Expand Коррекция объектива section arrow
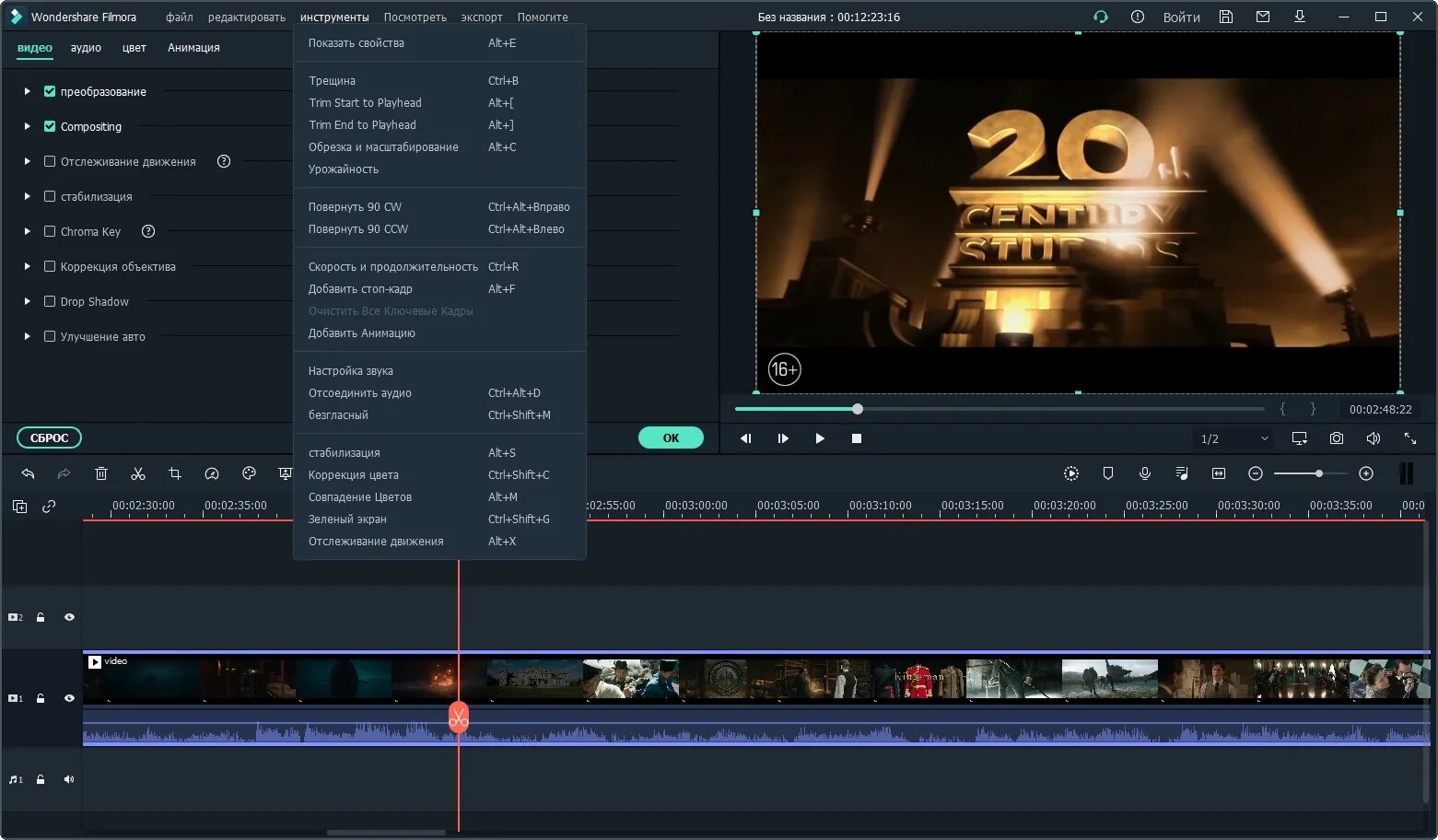The height and width of the screenshot is (840, 1438). coord(27,266)
